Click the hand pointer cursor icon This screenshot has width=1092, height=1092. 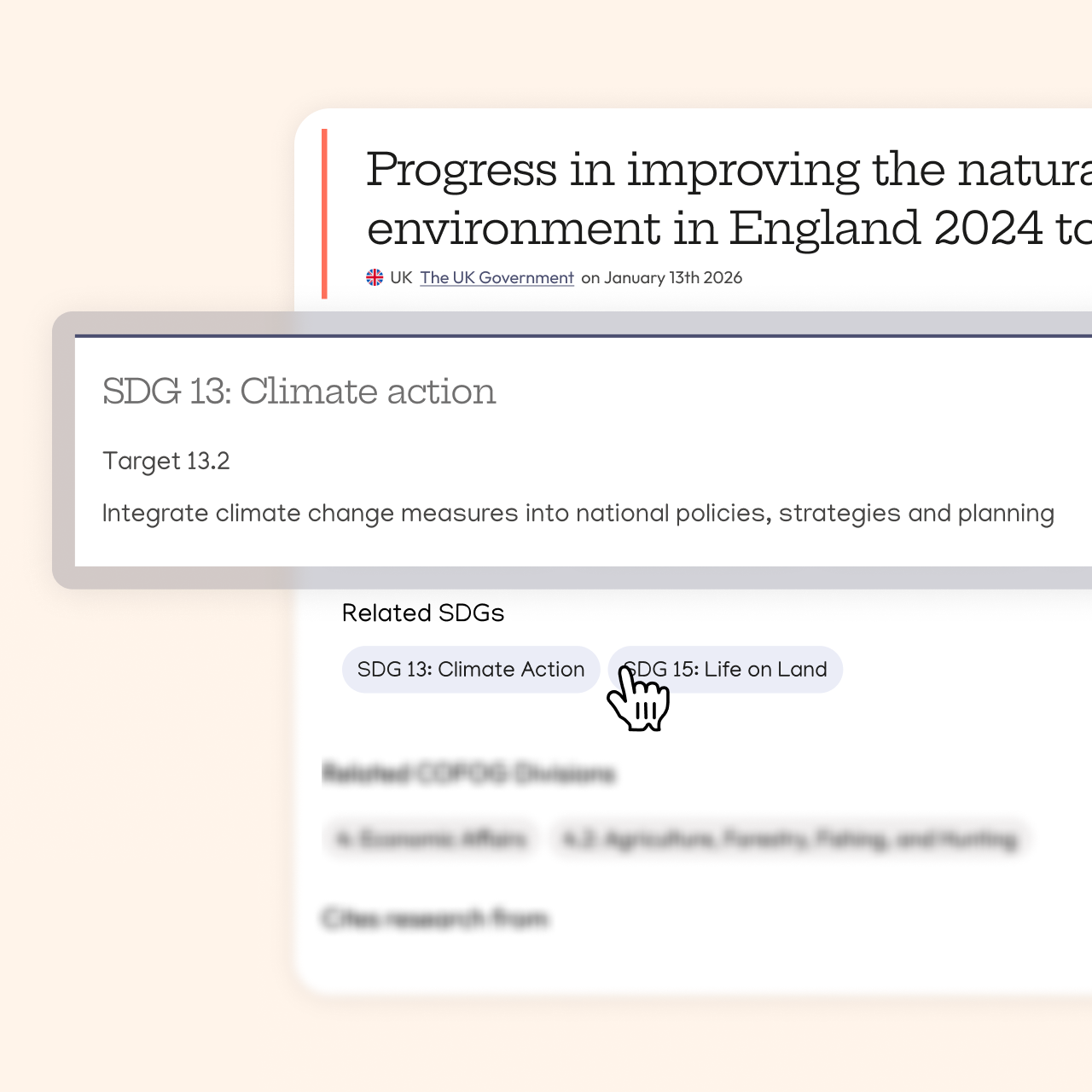[x=638, y=701]
